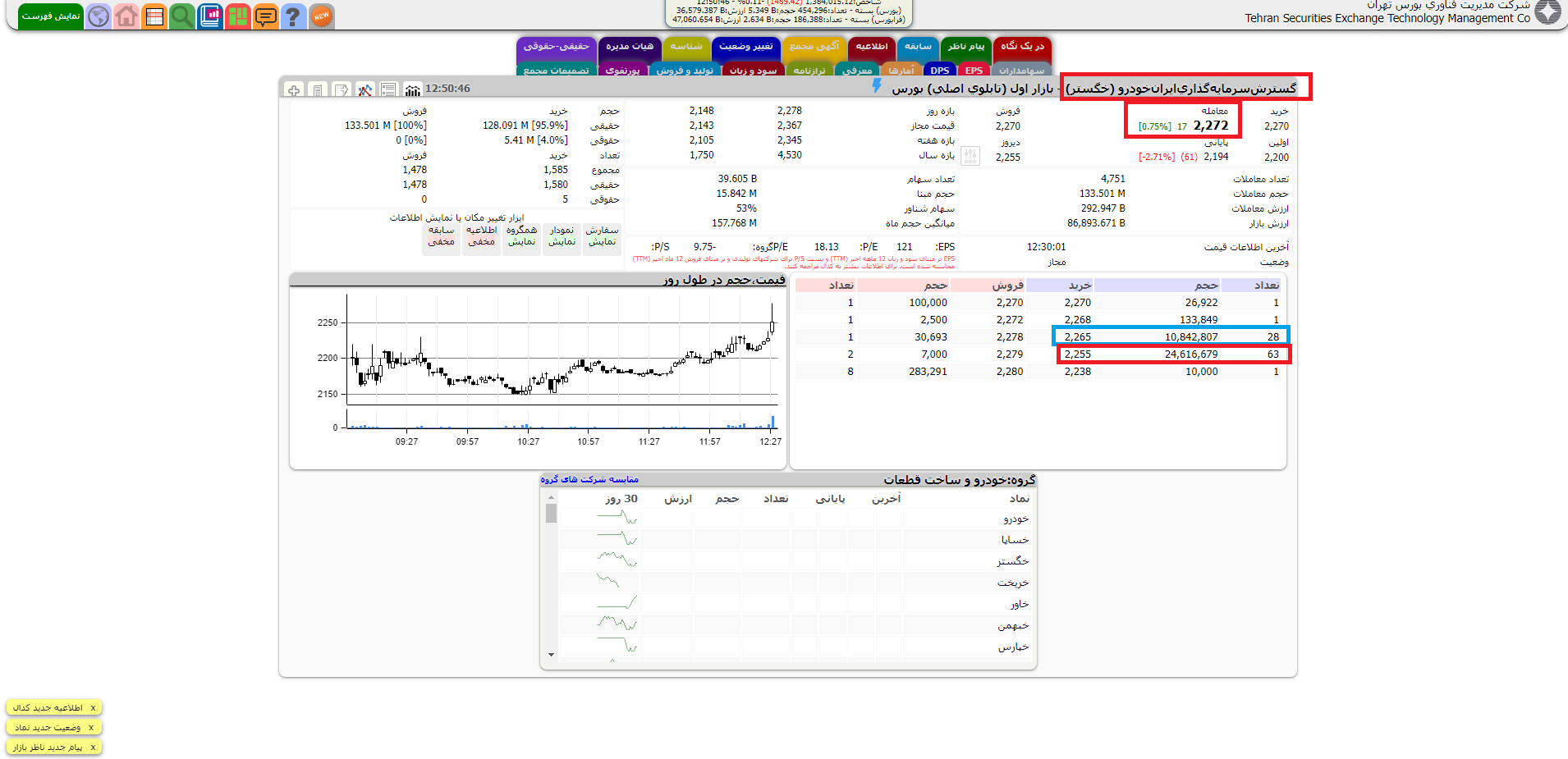Open the پورتفوی tab
Image resolution: width=1568 pixels, height=759 pixels.
(x=623, y=71)
